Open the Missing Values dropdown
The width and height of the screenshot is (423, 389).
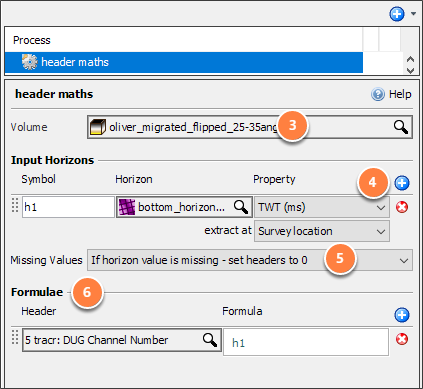(250, 260)
